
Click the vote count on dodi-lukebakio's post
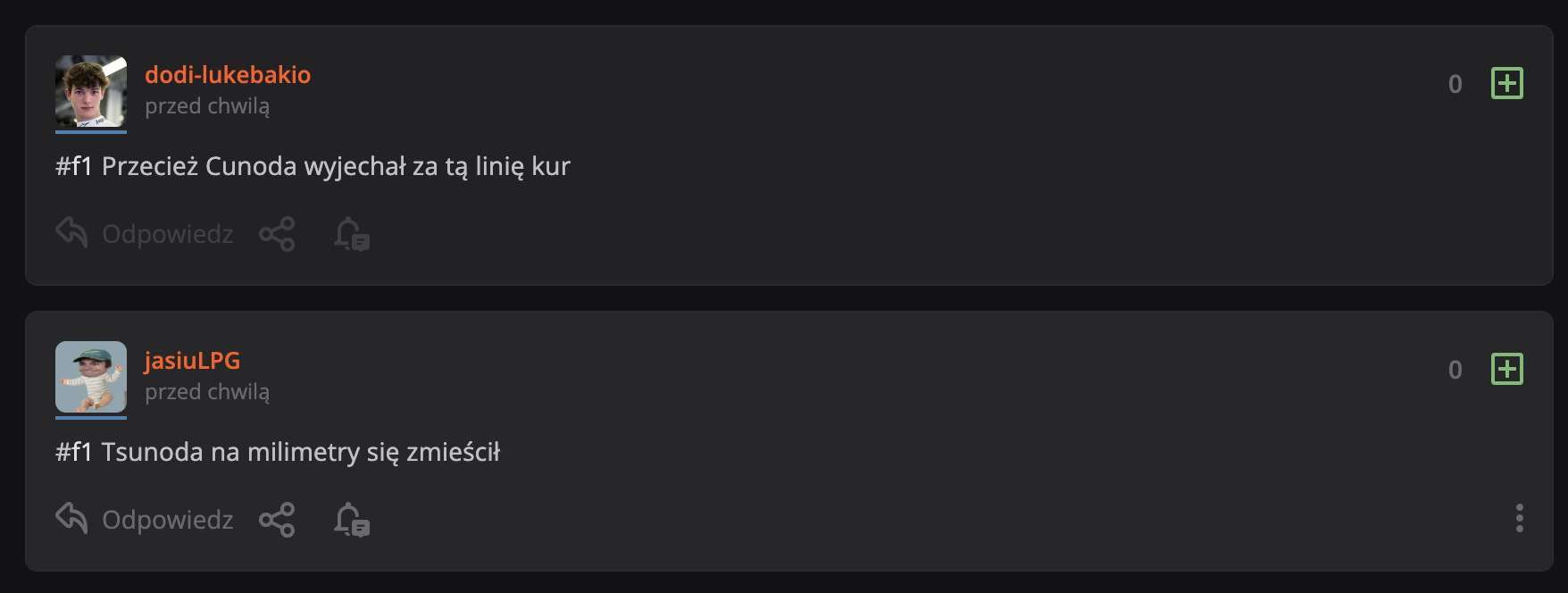(x=1455, y=85)
